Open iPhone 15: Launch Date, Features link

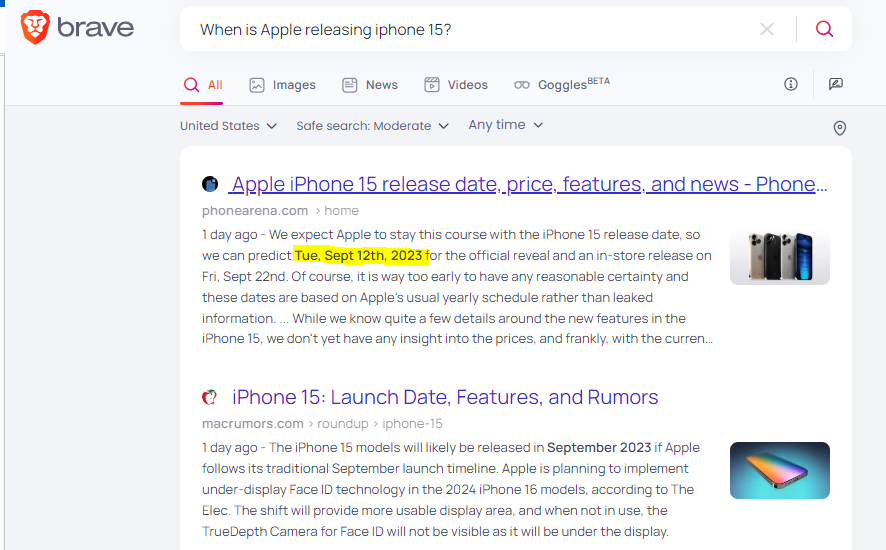coord(445,397)
